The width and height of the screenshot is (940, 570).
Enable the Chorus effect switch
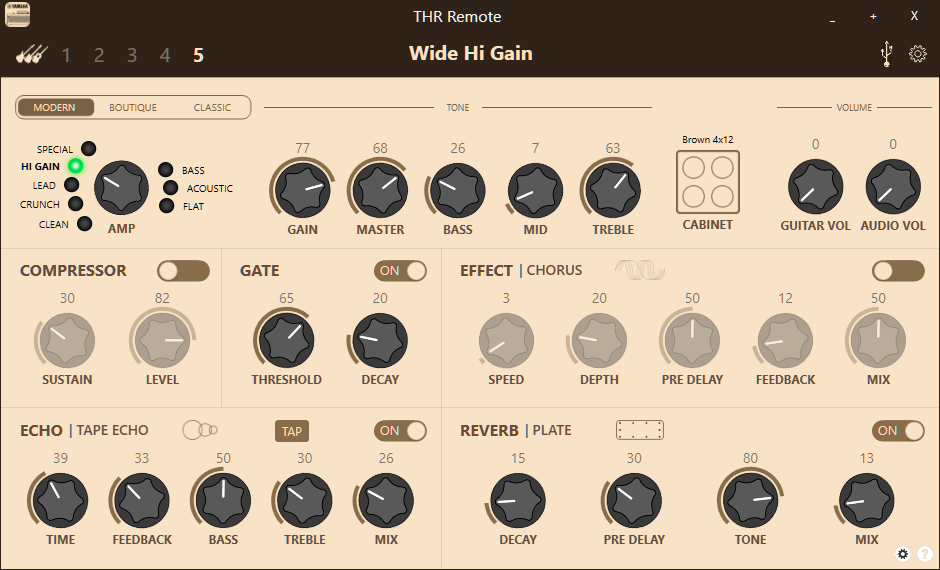898,271
